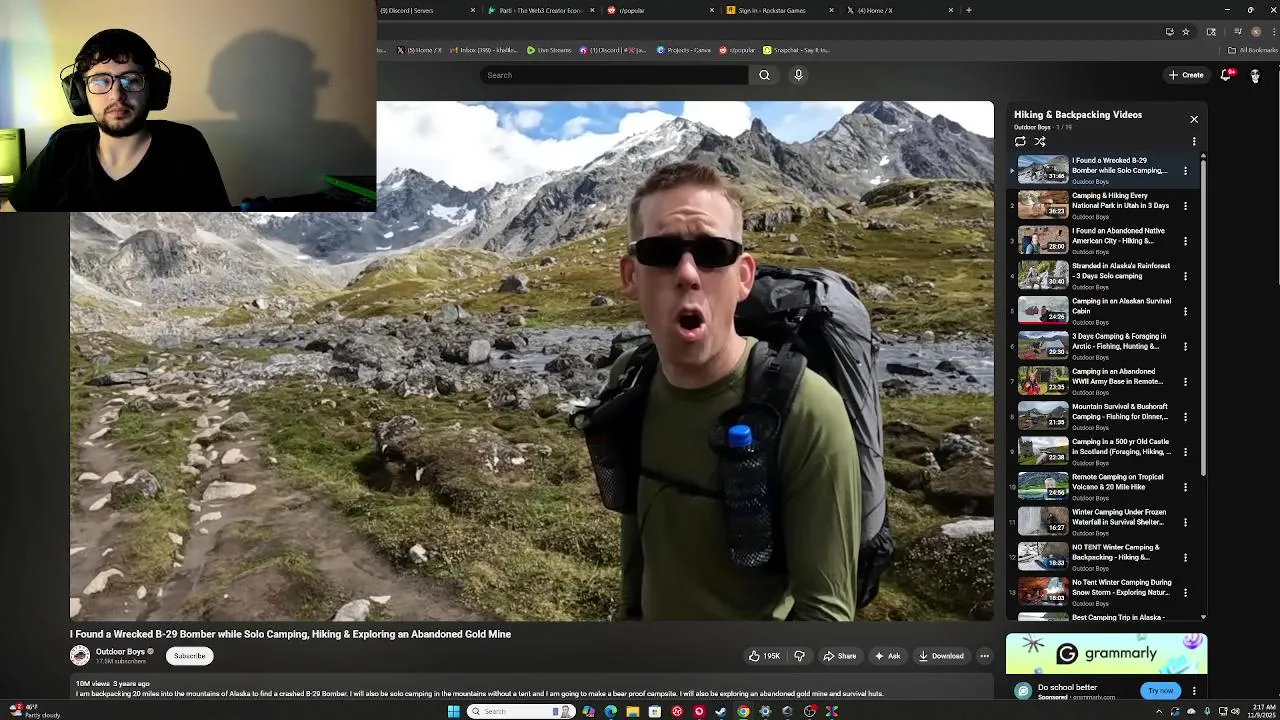Image resolution: width=1280 pixels, height=720 pixels.
Task: Open Projects - Canva bookmark
Action: 683,50
